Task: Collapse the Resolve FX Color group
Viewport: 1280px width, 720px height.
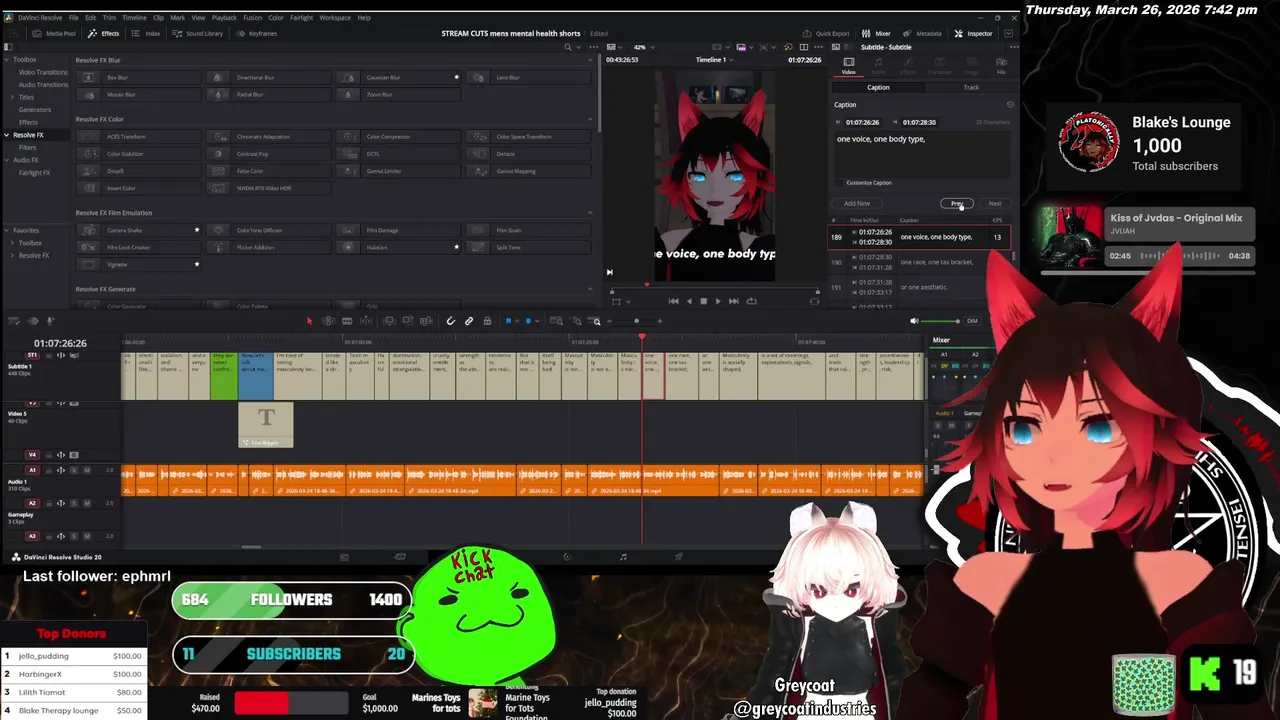Action: click(589, 119)
